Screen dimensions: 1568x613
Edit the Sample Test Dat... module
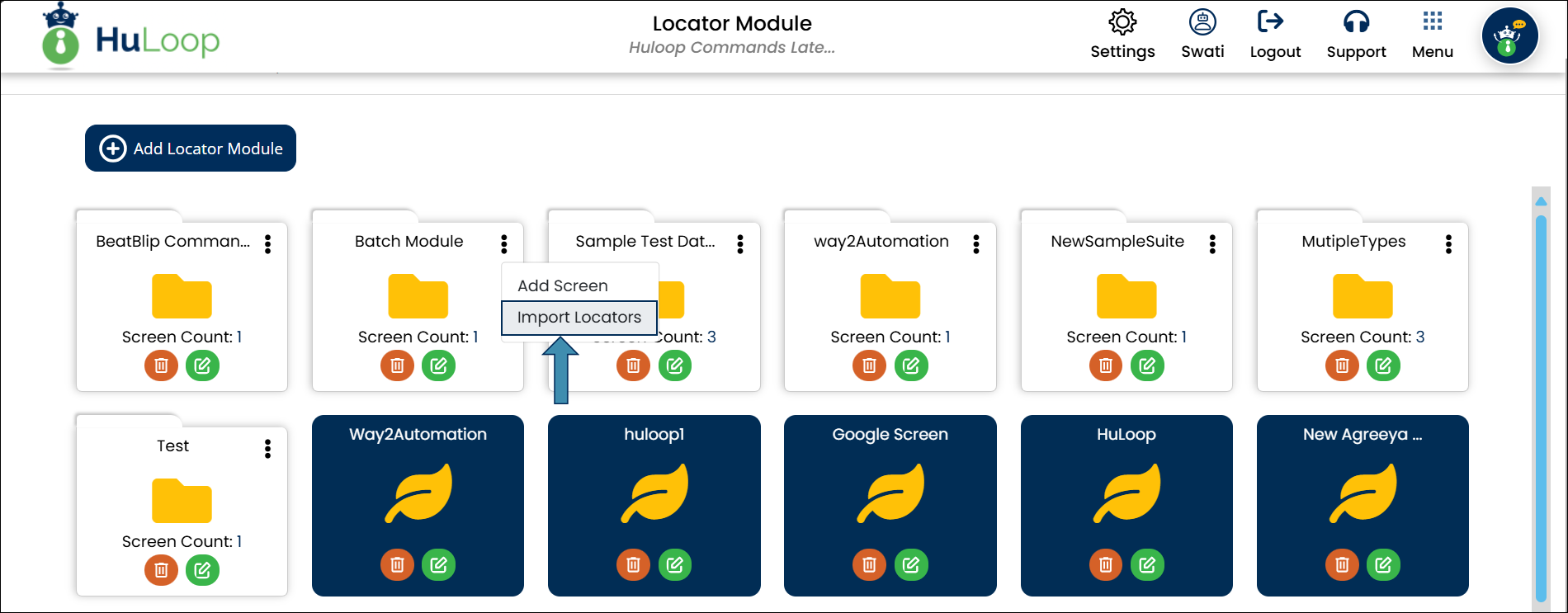pyautogui.click(x=675, y=365)
